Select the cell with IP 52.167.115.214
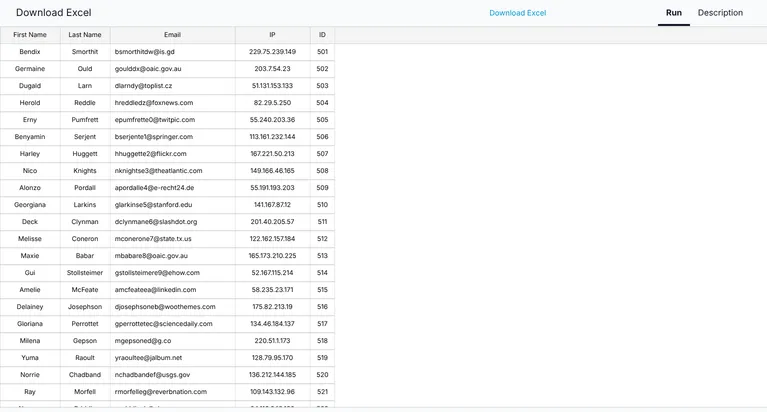The height and width of the screenshot is (412, 767). pos(272,273)
